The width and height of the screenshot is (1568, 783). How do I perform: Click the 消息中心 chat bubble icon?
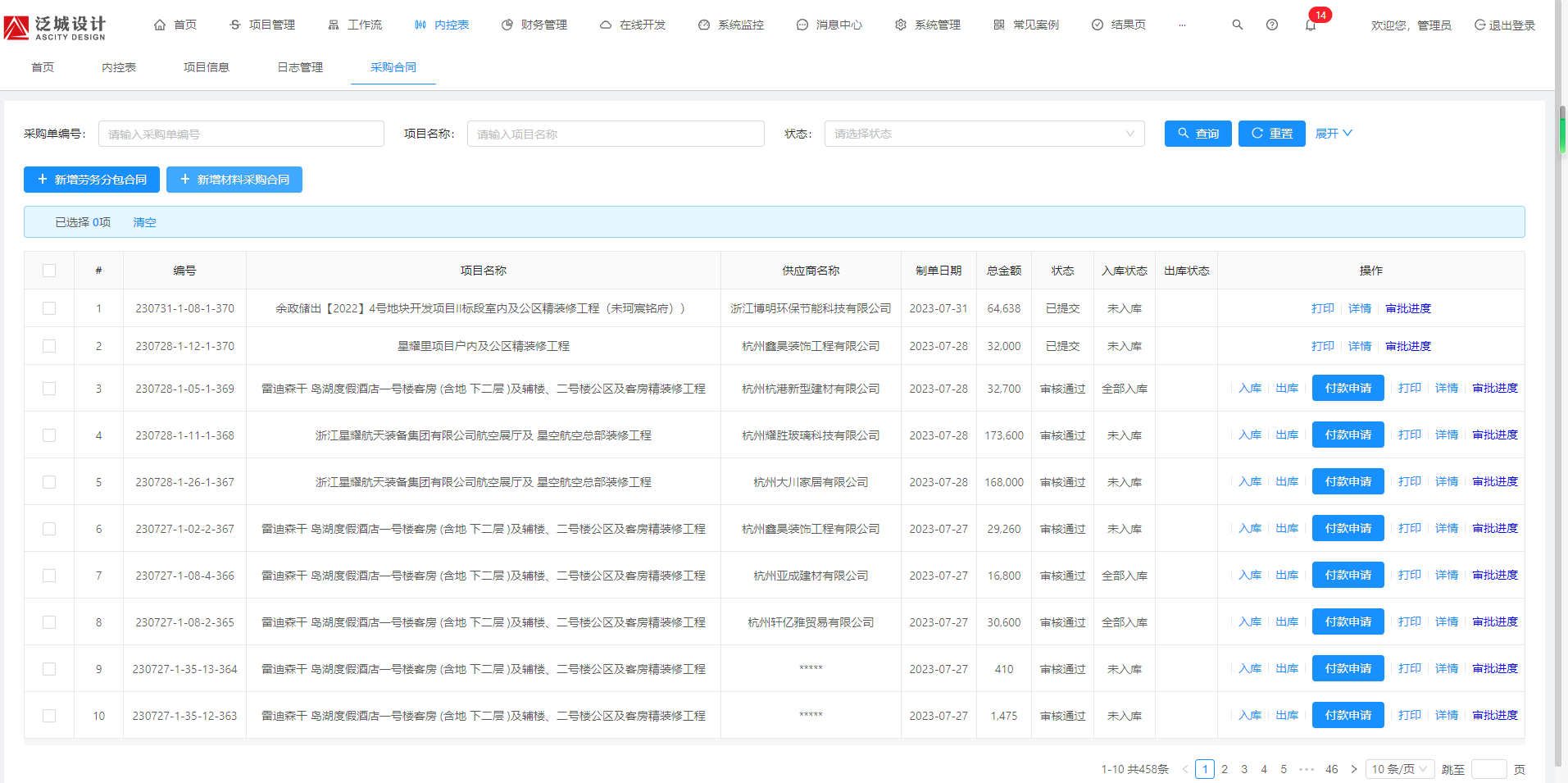[x=802, y=25]
